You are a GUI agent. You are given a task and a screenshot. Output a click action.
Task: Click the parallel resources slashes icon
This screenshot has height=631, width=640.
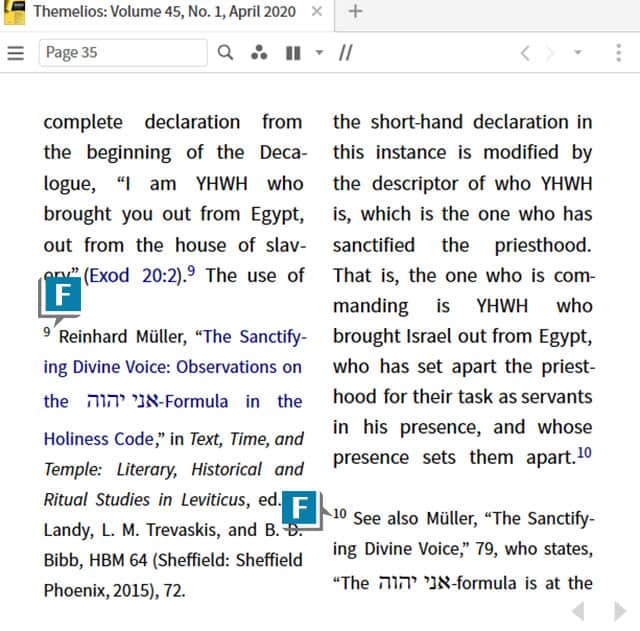point(345,53)
